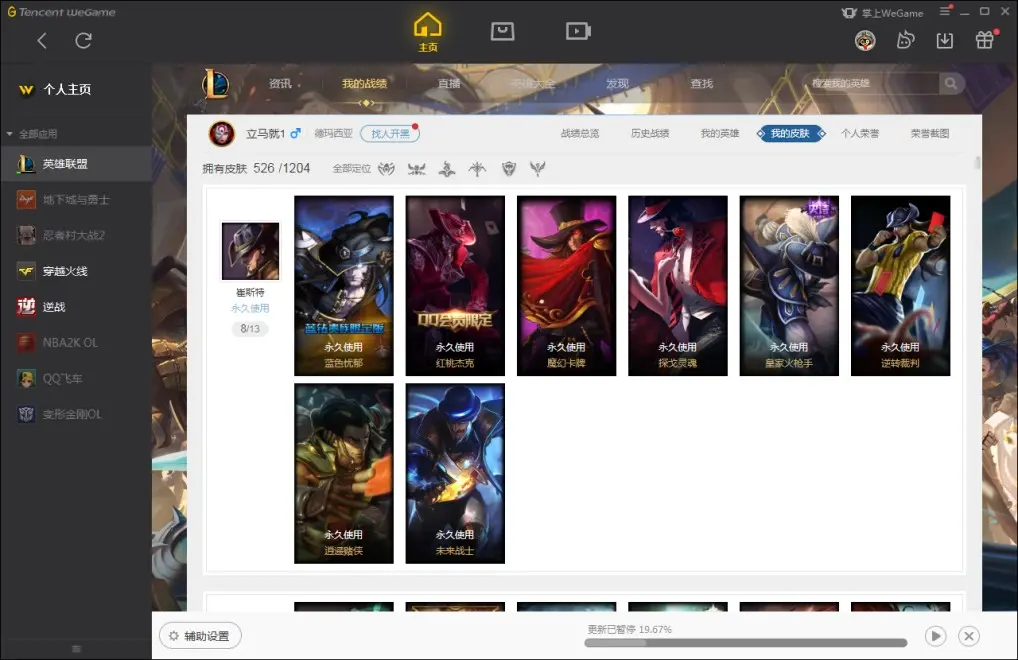
Task: Switch to 历史战绩 sub-tab
Action: 650,134
